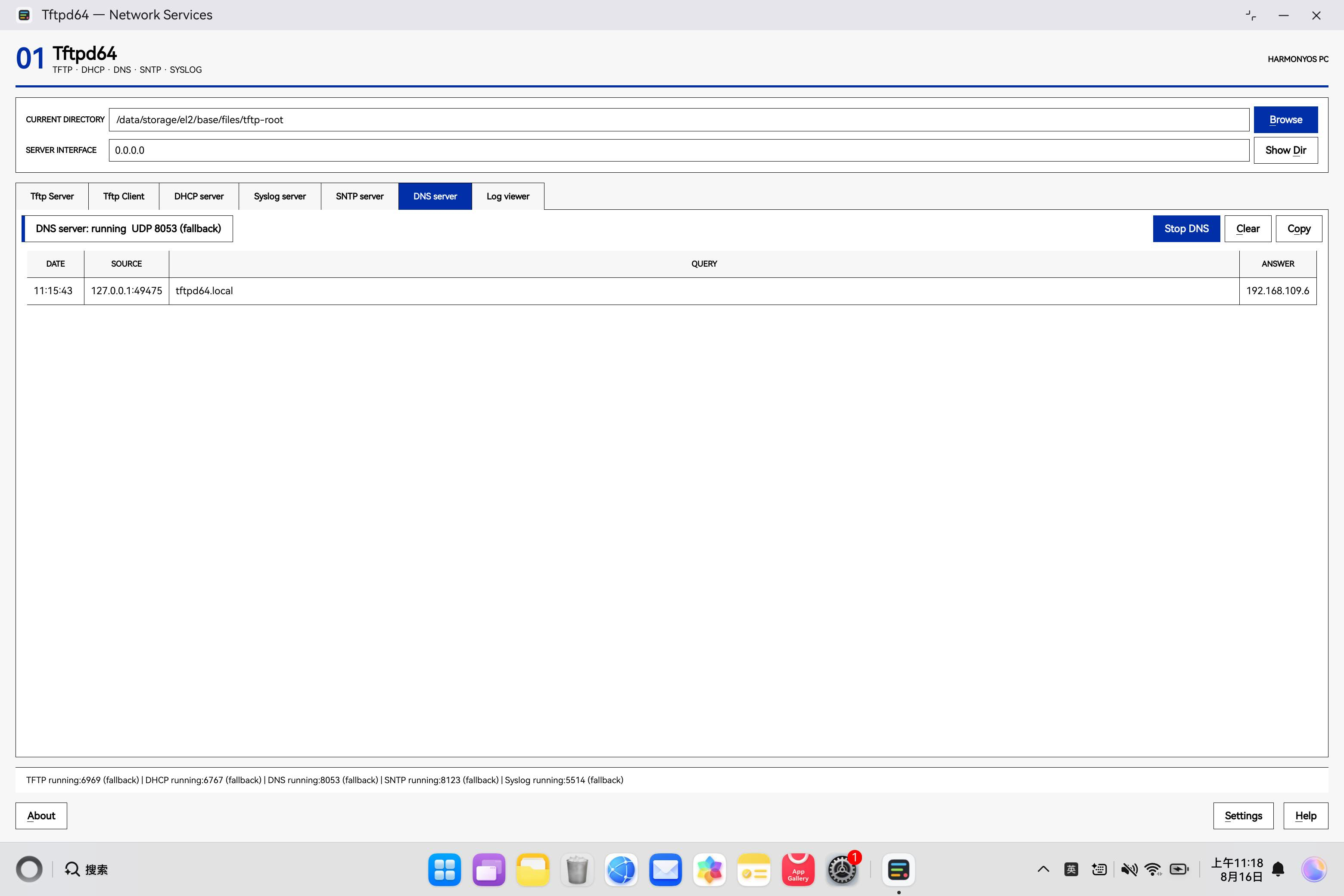
Task: Open the SNTP server tab
Action: pyautogui.click(x=359, y=196)
